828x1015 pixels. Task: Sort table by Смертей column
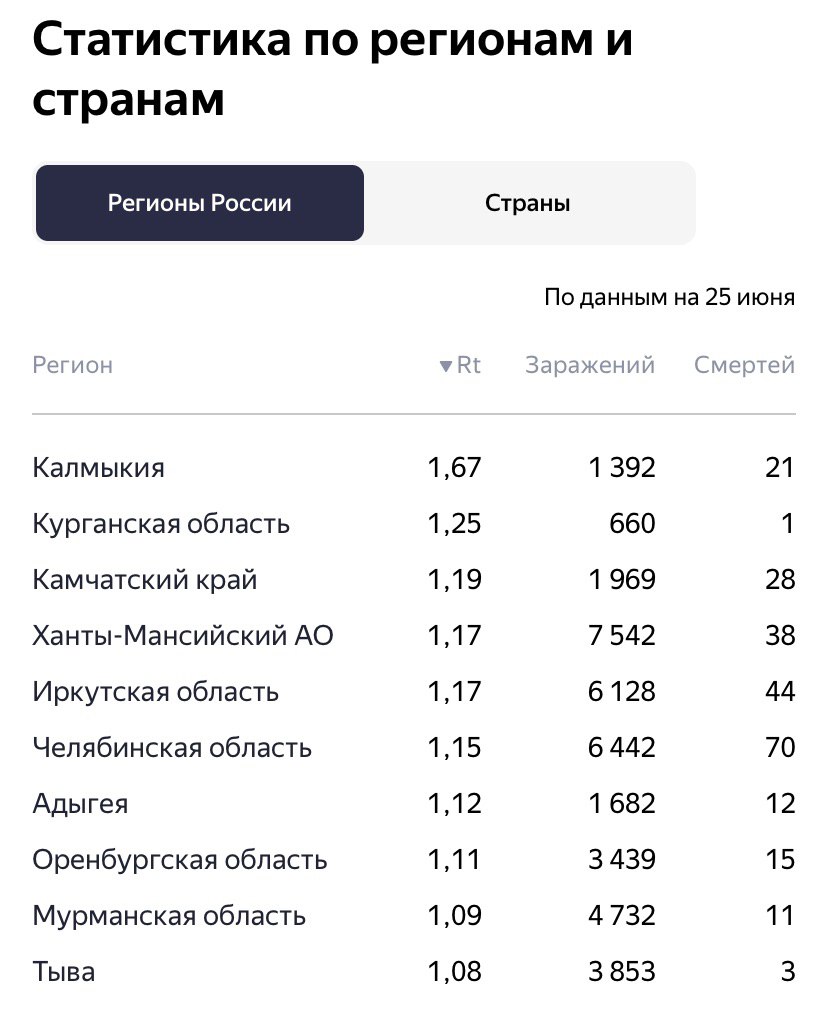(744, 366)
